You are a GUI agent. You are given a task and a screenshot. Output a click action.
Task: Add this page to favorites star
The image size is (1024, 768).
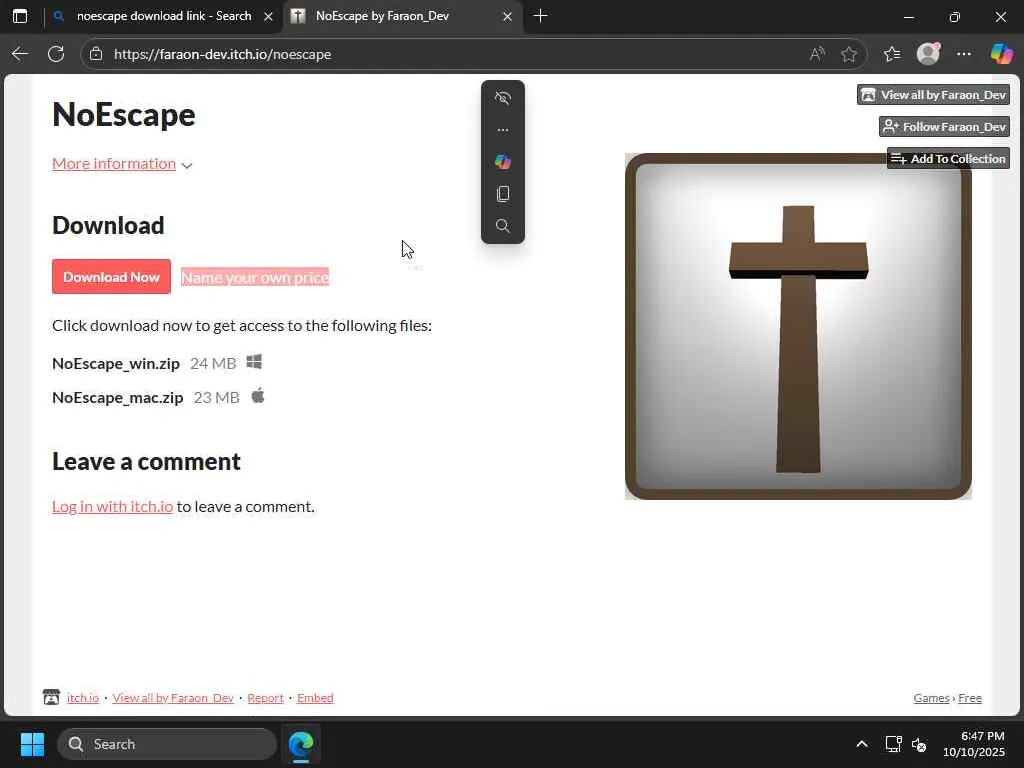pyautogui.click(x=849, y=54)
